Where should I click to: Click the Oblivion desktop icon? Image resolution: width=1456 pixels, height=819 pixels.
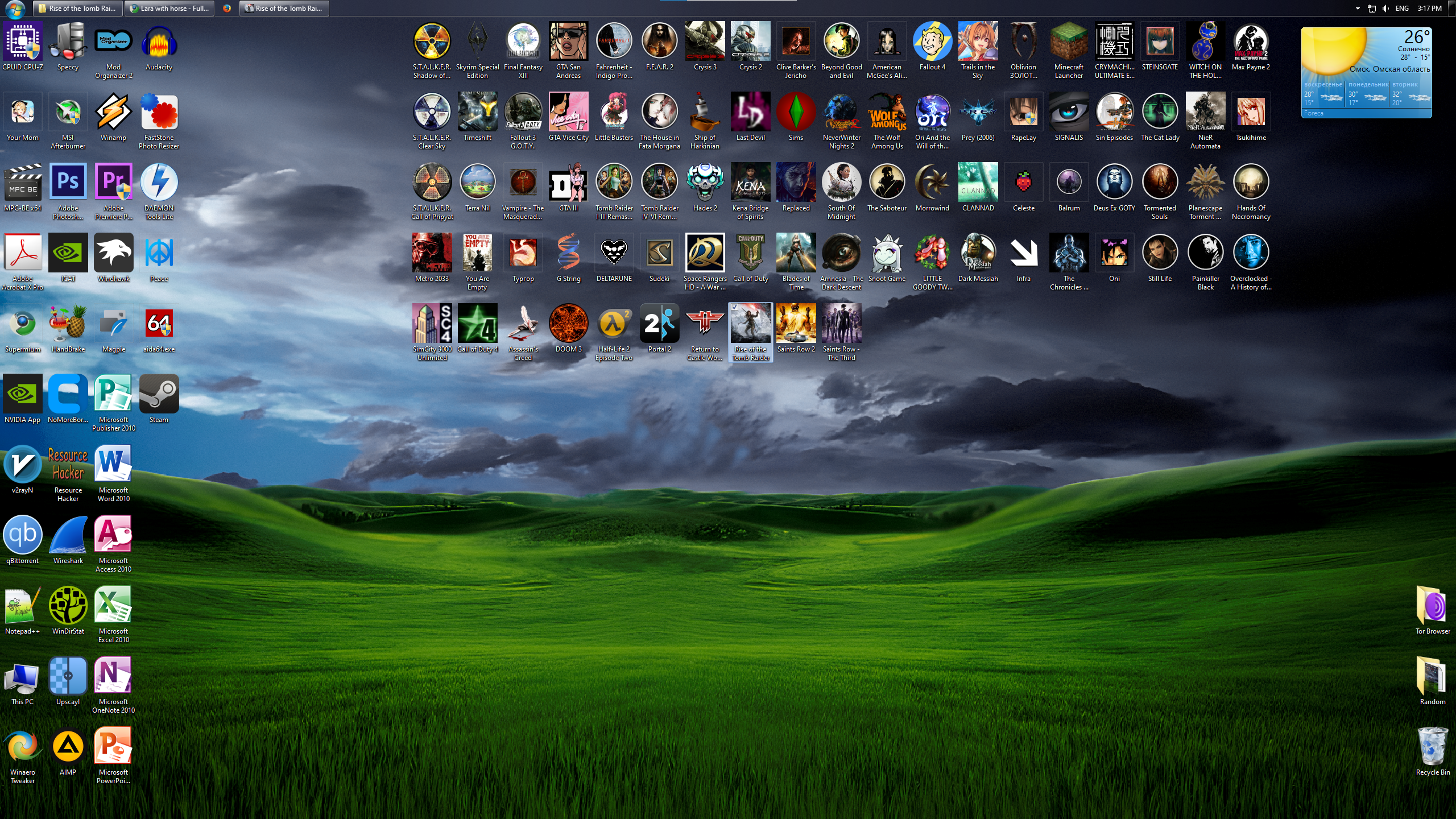pyautogui.click(x=1024, y=41)
